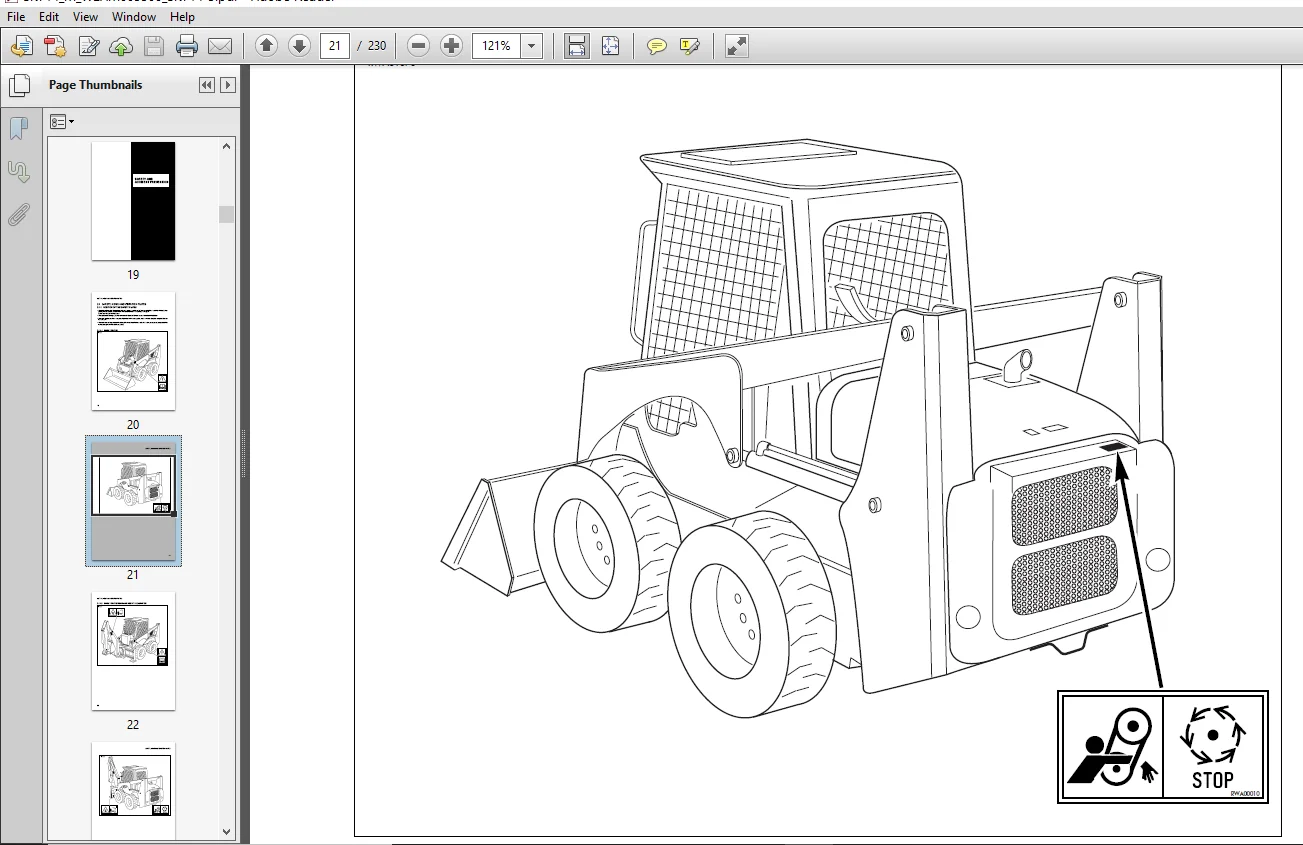Viewport: 1303px width, 845px height.
Task: Click the thumbnail panel scrollbar thumb
Action: (227, 214)
